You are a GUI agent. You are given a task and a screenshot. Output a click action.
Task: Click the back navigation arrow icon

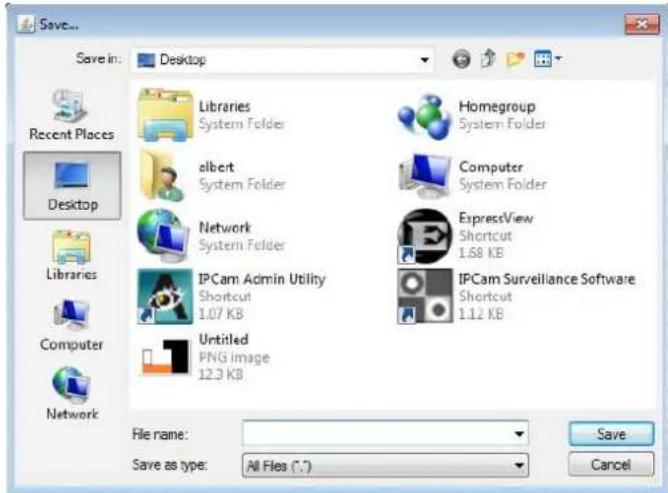pyautogui.click(x=461, y=59)
